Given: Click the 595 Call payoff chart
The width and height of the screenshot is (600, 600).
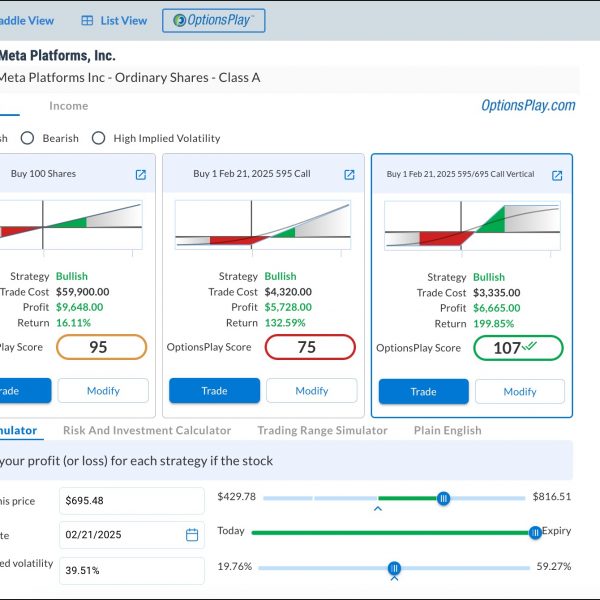Looking at the screenshot, I should pyautogui.click(x=263, y=225).
